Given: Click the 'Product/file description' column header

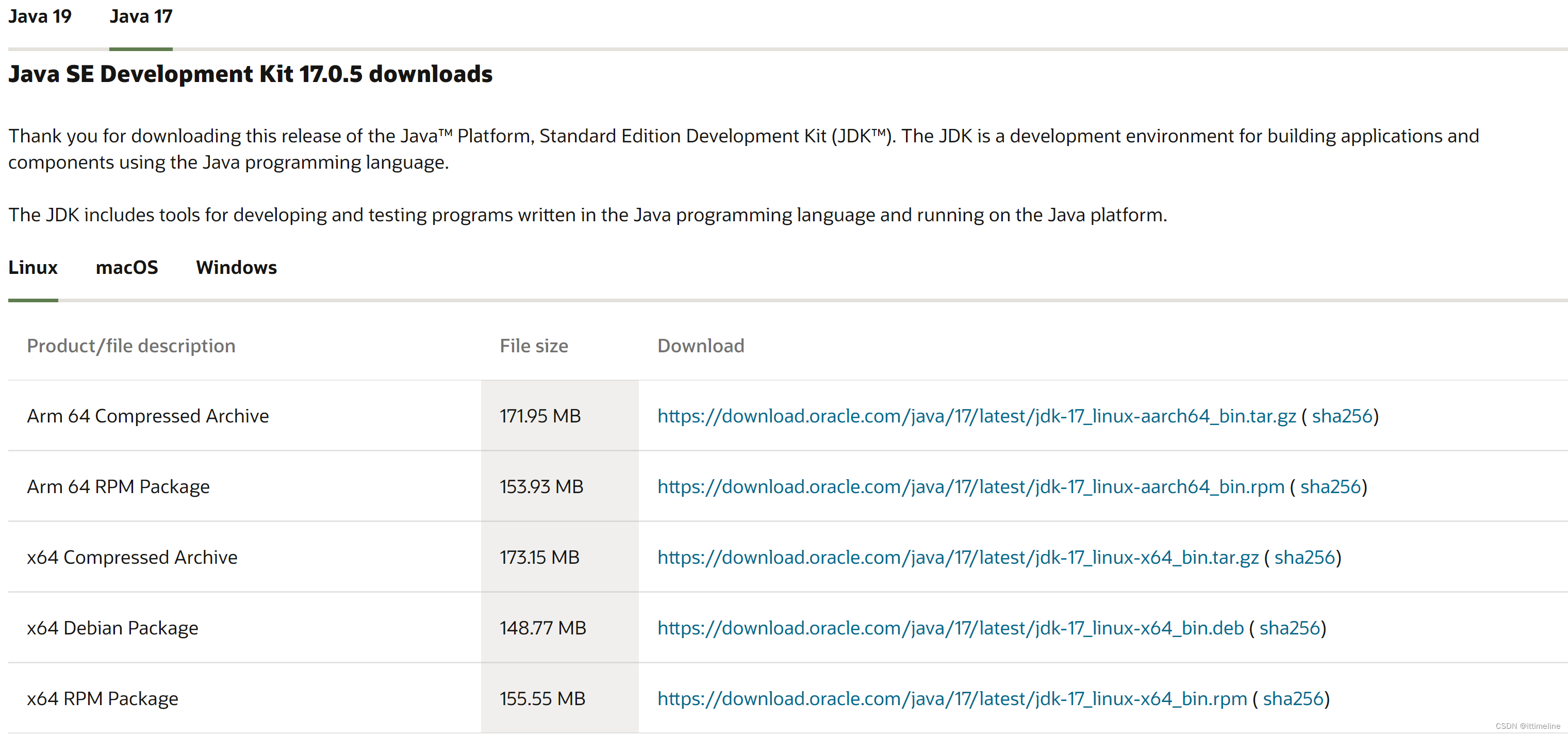Looking at the screenshot, I should (x=131, y=346).
